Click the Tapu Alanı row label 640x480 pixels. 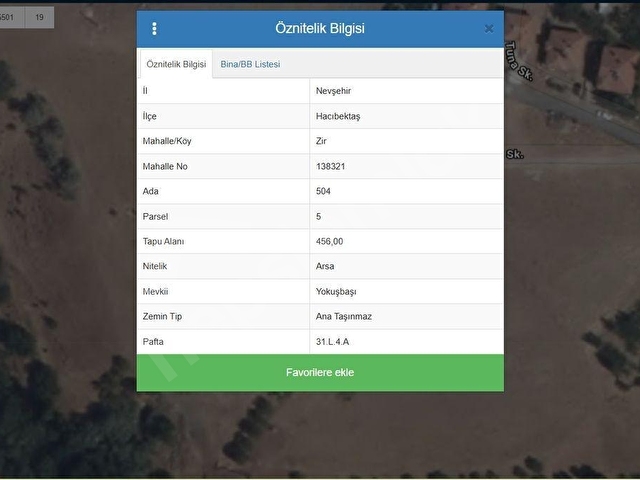pyautogui.click(x=163, y=241)
